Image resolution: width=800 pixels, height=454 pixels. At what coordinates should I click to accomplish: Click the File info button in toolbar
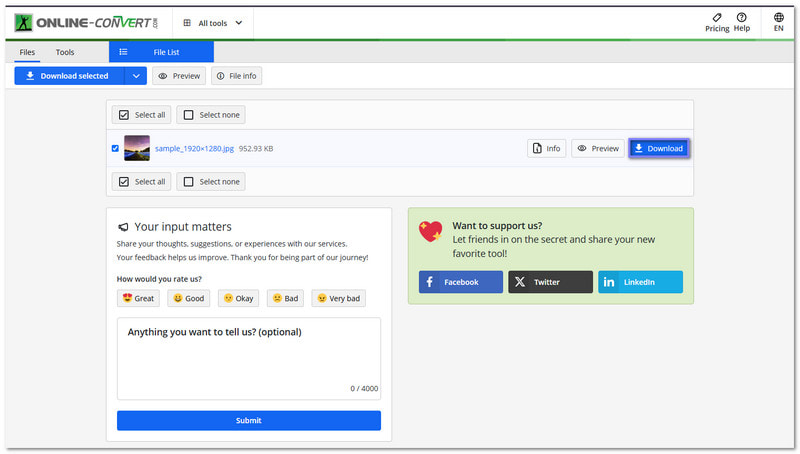click(x=236, y=76)
